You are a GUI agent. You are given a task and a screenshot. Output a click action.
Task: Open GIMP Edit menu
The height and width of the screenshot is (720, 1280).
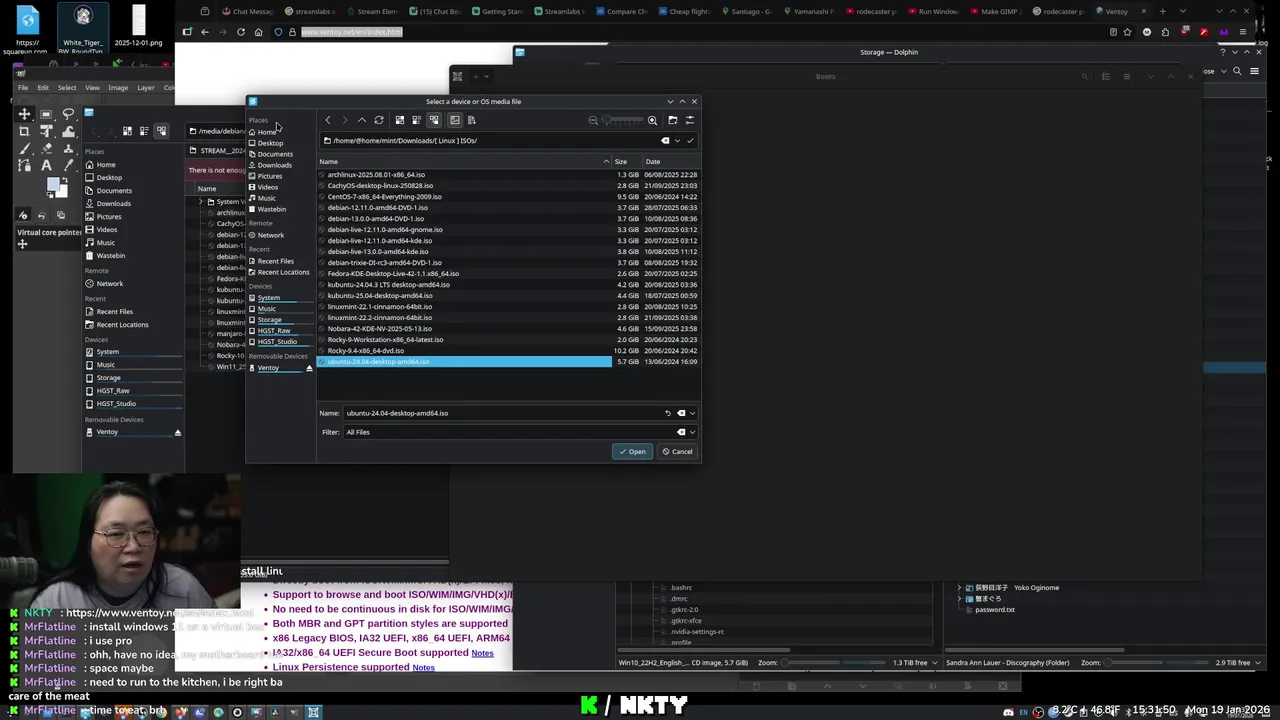(x=42, y=88)
